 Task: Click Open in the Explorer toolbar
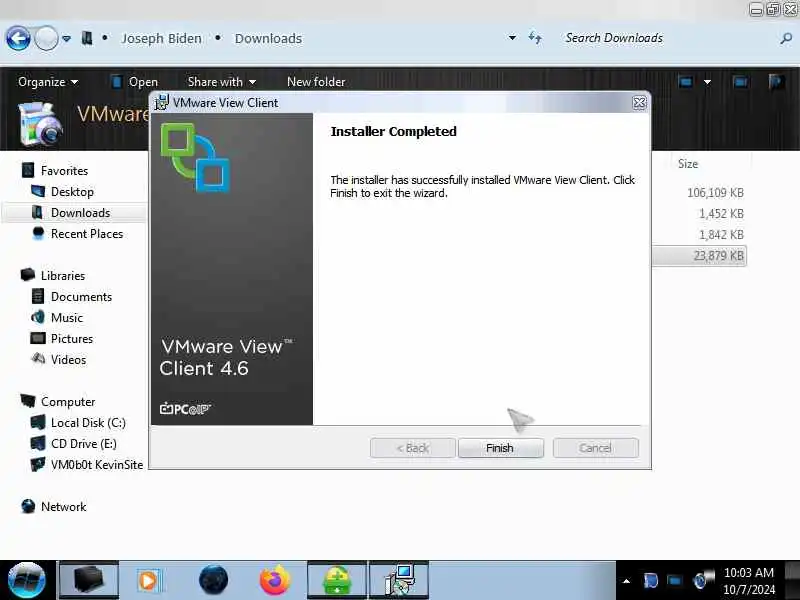[135, 82]
